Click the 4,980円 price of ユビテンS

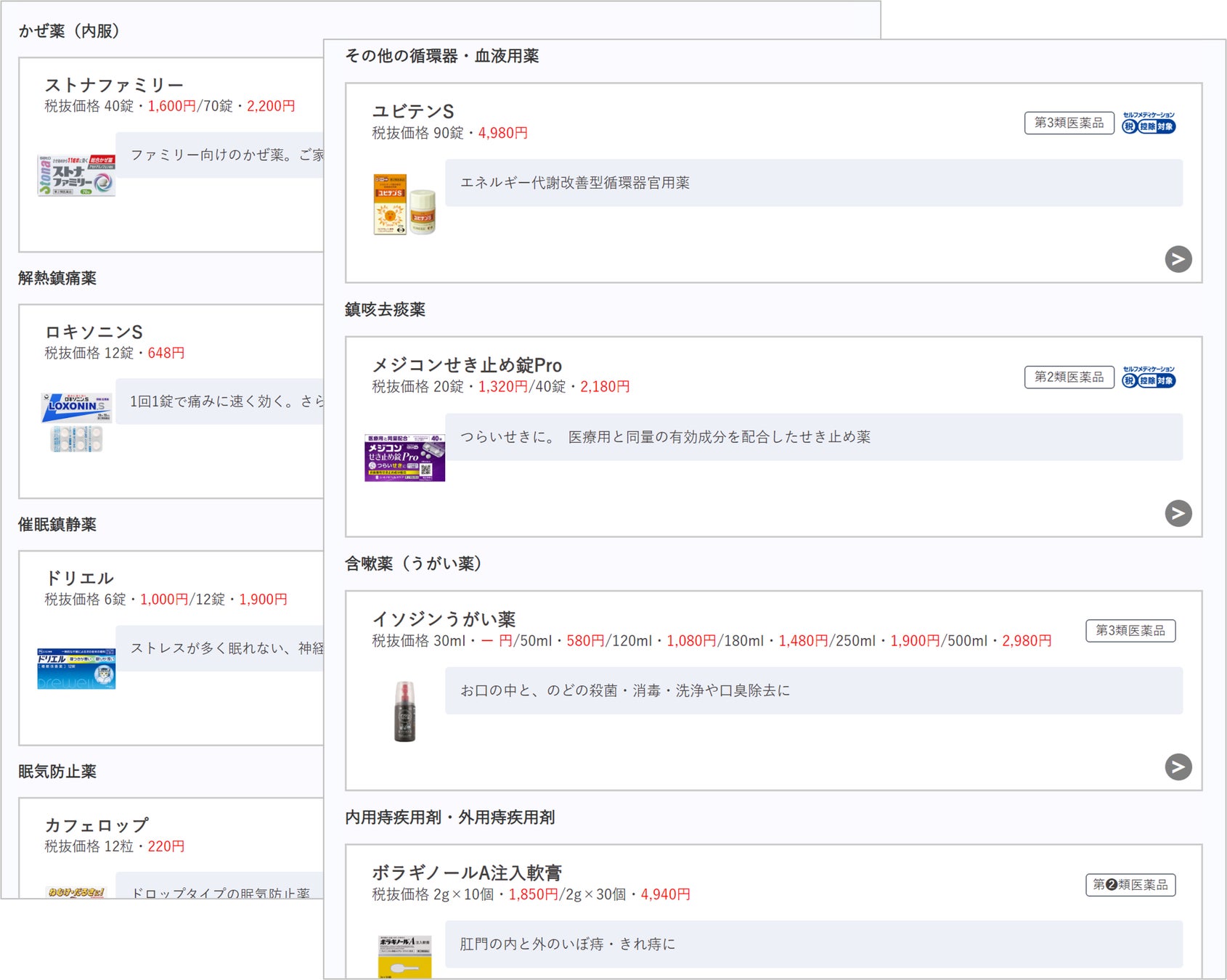coord(502,133)
